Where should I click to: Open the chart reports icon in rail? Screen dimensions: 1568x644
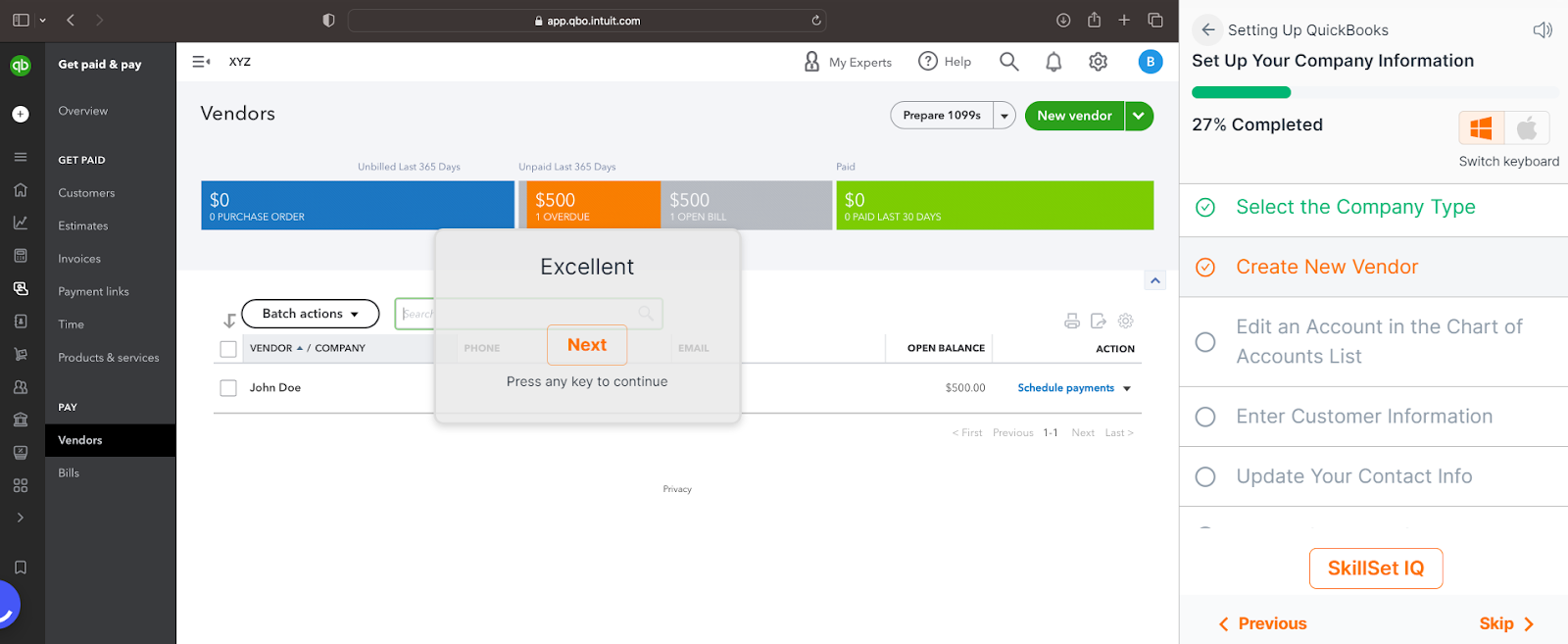coord(21,223)
